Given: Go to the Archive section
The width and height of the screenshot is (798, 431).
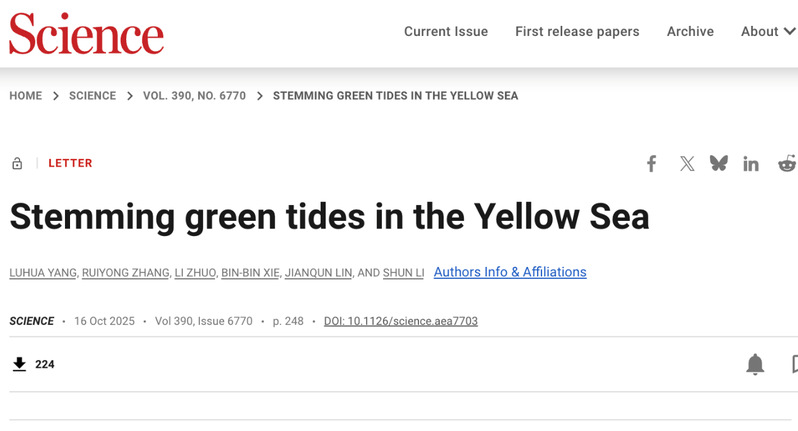Looking at the screenshot, I should pos(690,32).
